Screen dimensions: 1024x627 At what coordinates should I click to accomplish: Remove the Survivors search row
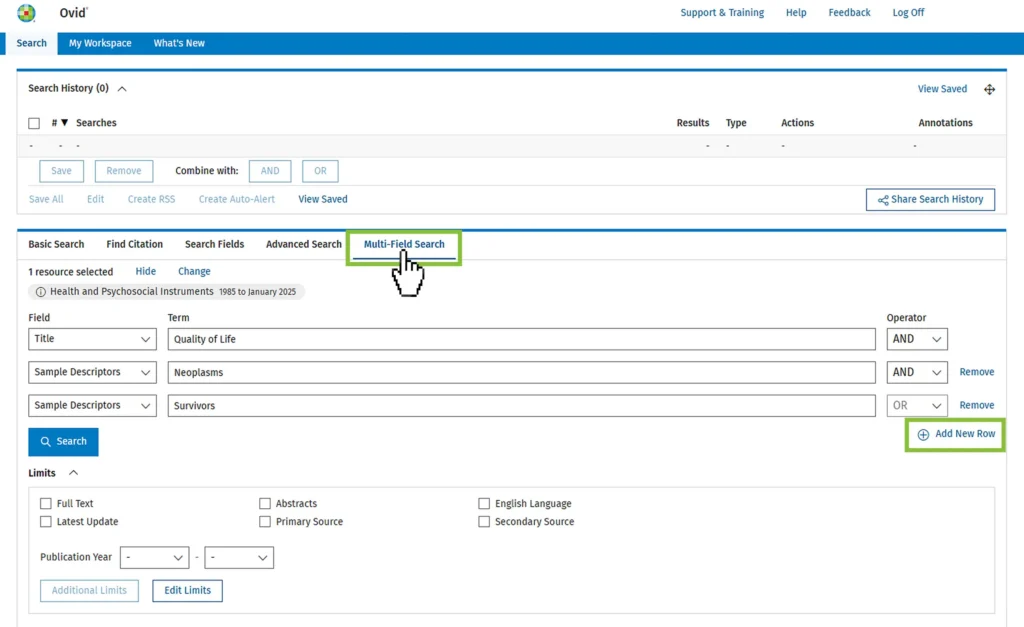click(976, 406)
